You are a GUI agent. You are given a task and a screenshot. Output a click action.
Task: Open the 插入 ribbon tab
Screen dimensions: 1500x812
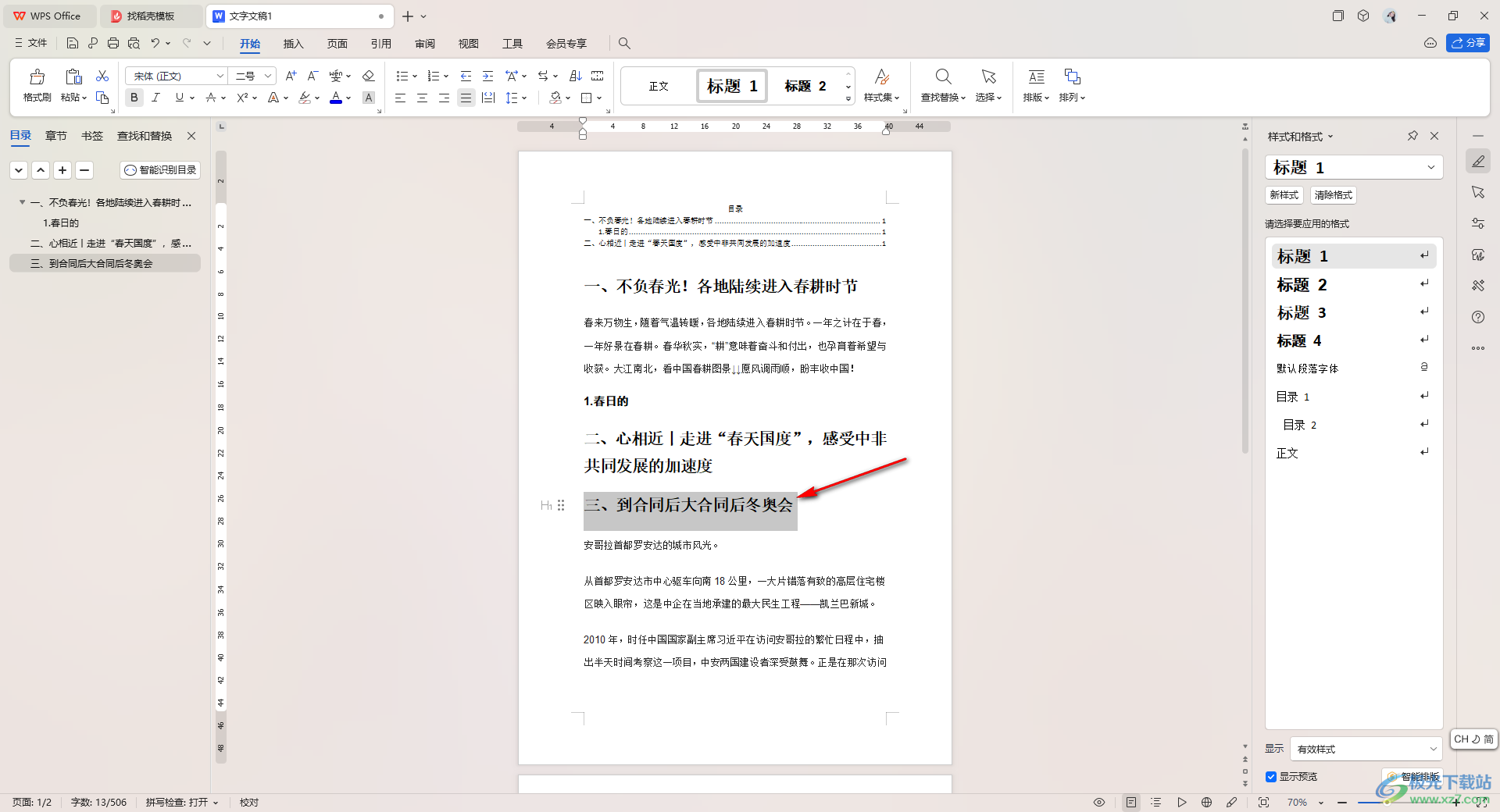pyautogui.click(x=293, y=44)
